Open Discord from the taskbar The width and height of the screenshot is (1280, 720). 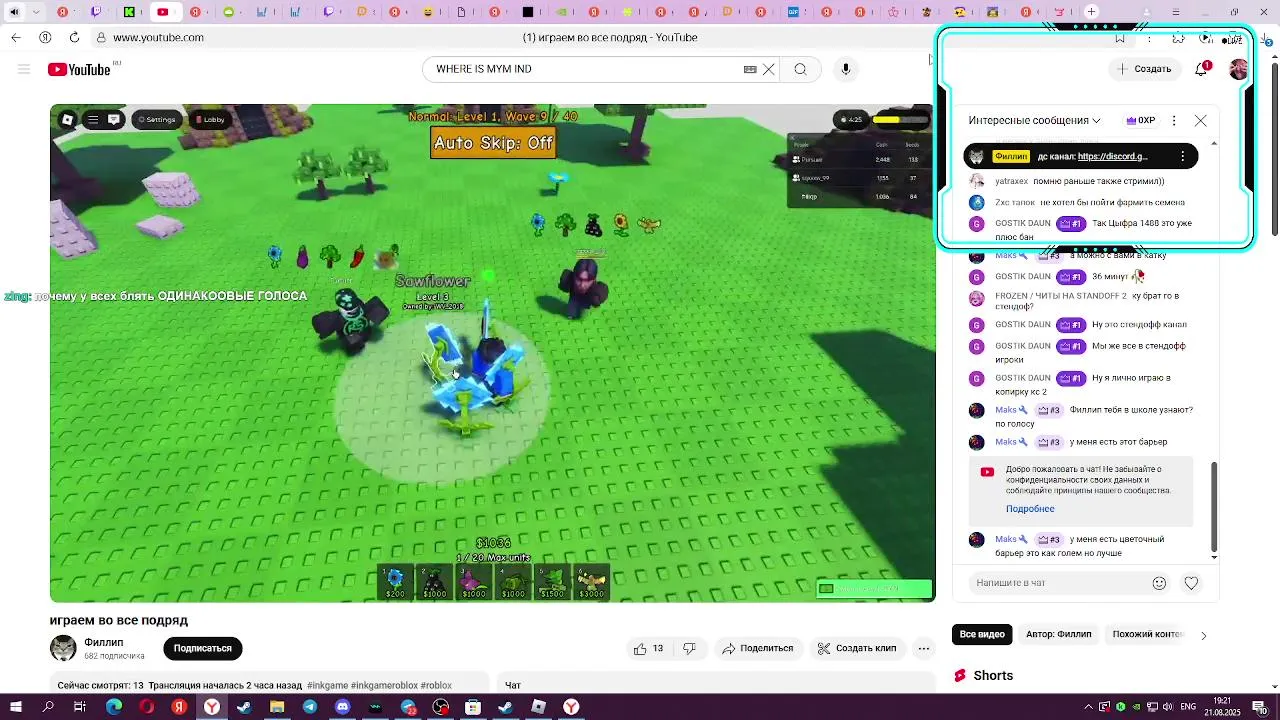coord(342,707)
